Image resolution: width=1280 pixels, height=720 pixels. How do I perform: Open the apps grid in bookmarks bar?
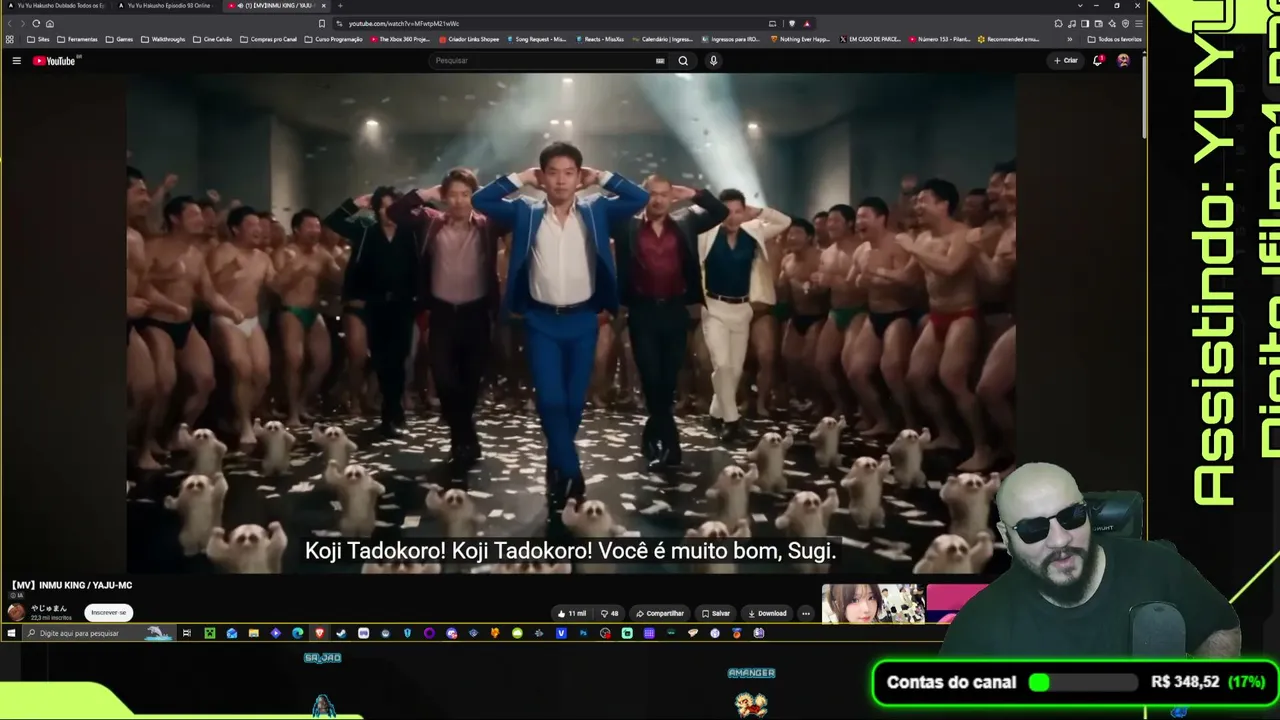10,39
